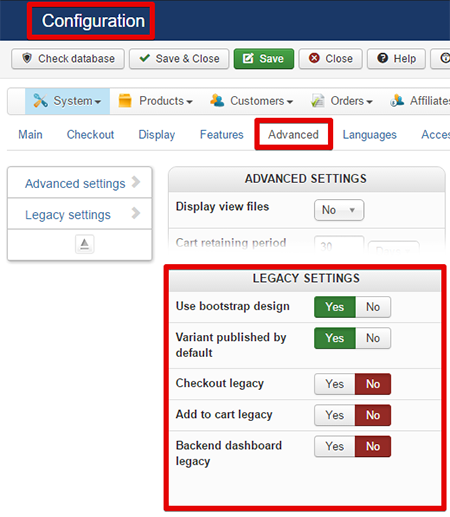Switch to the Checkout tab

point(90,135)
